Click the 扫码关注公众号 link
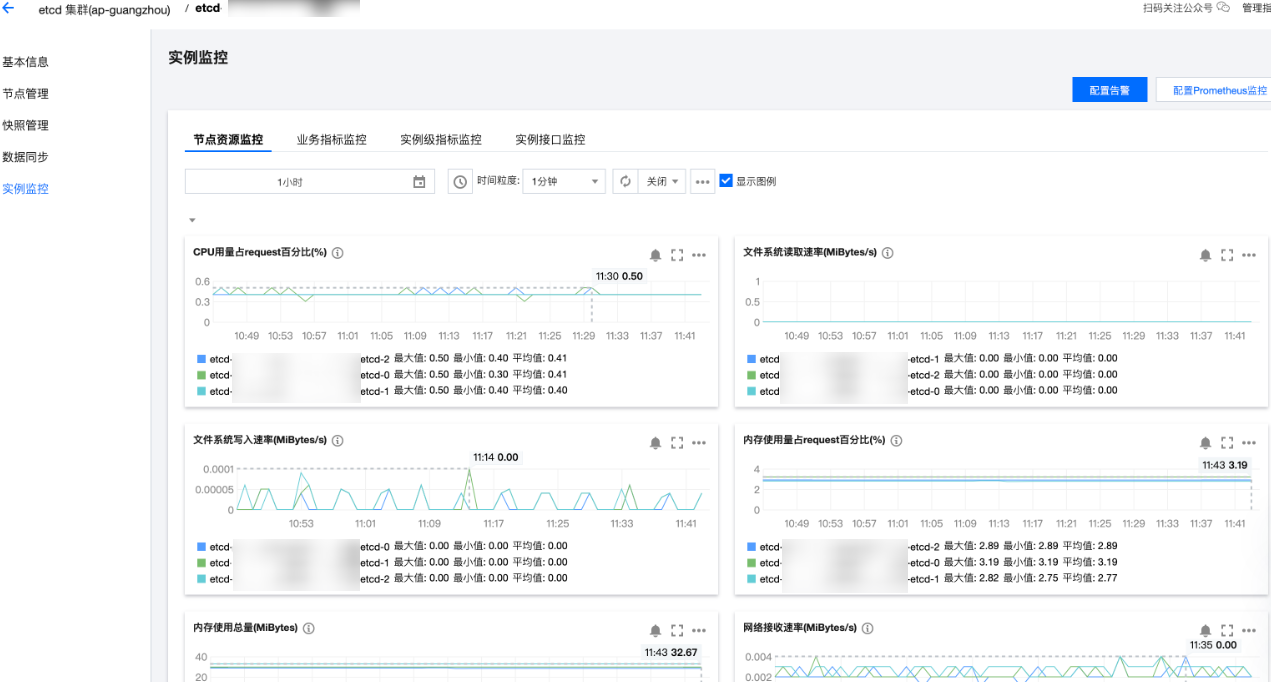 1178,7
